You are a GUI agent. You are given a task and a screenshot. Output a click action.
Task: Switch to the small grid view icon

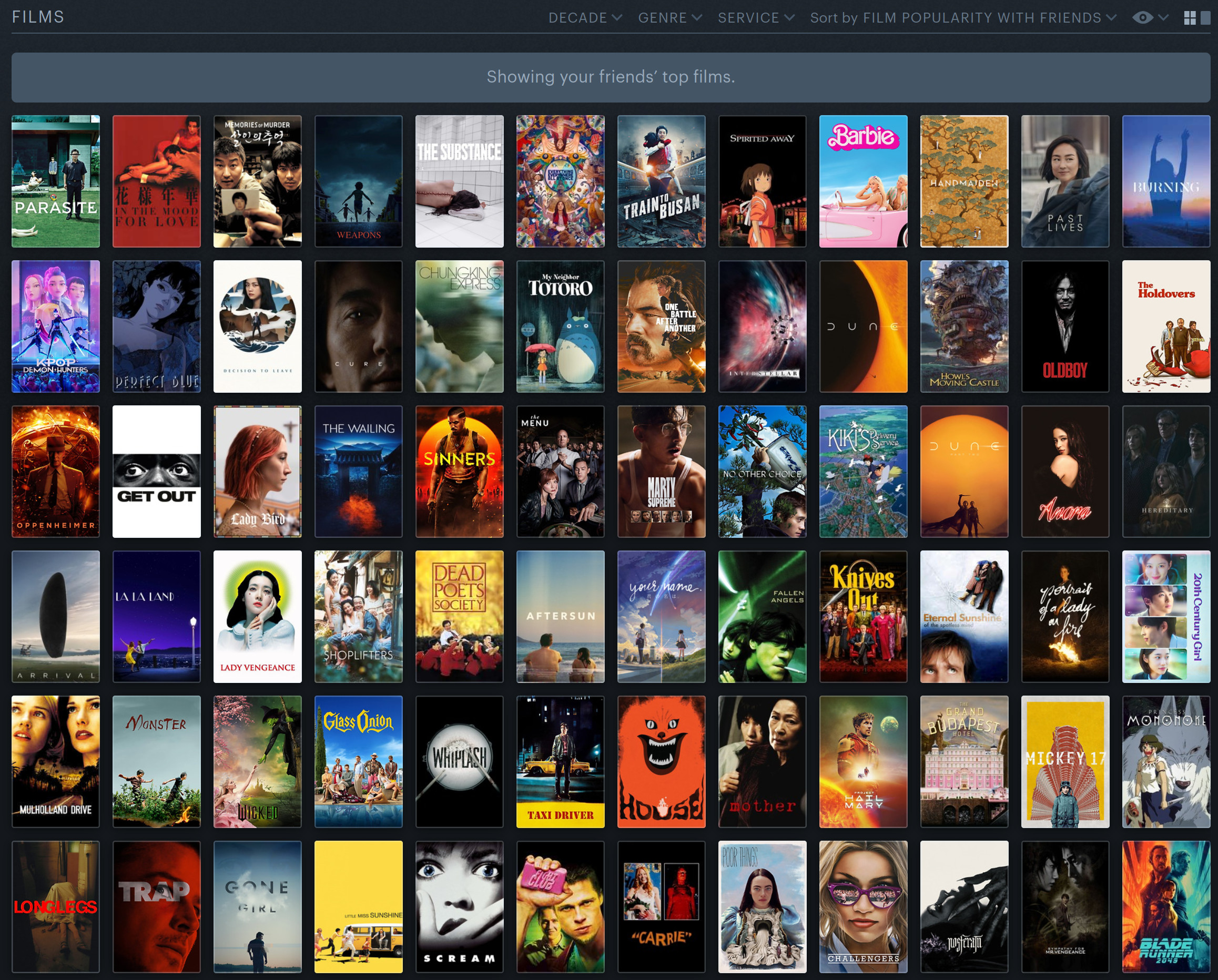[1189, 18]
